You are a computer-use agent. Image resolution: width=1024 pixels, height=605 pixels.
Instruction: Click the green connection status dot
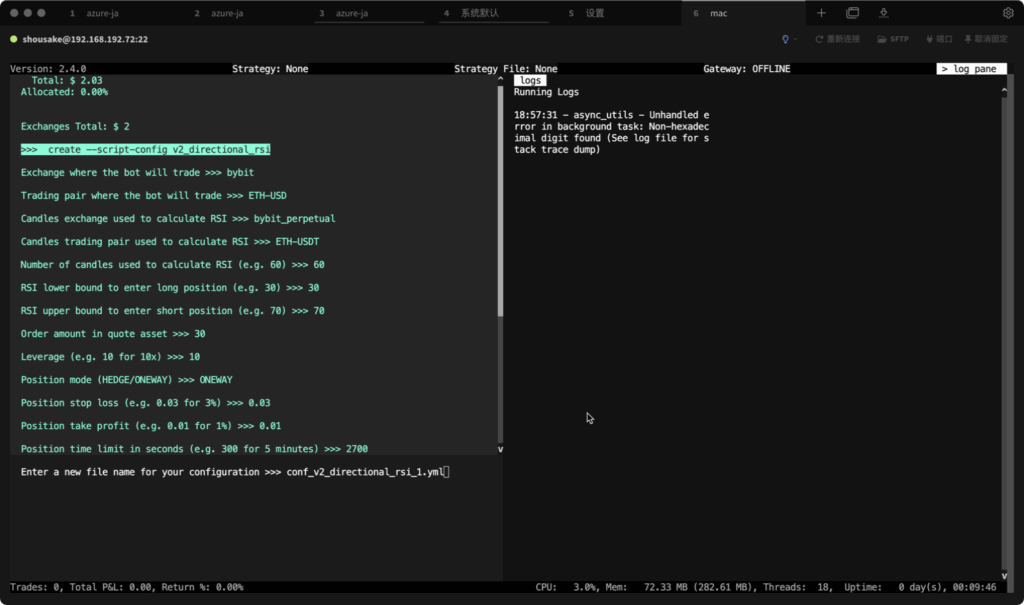14,39
